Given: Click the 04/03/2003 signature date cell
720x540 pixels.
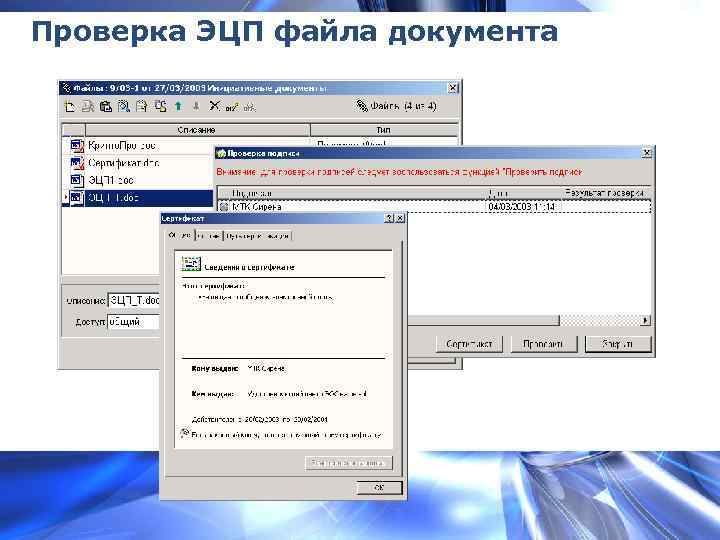Looking at the screenshot, I should (x=522, y=207).
